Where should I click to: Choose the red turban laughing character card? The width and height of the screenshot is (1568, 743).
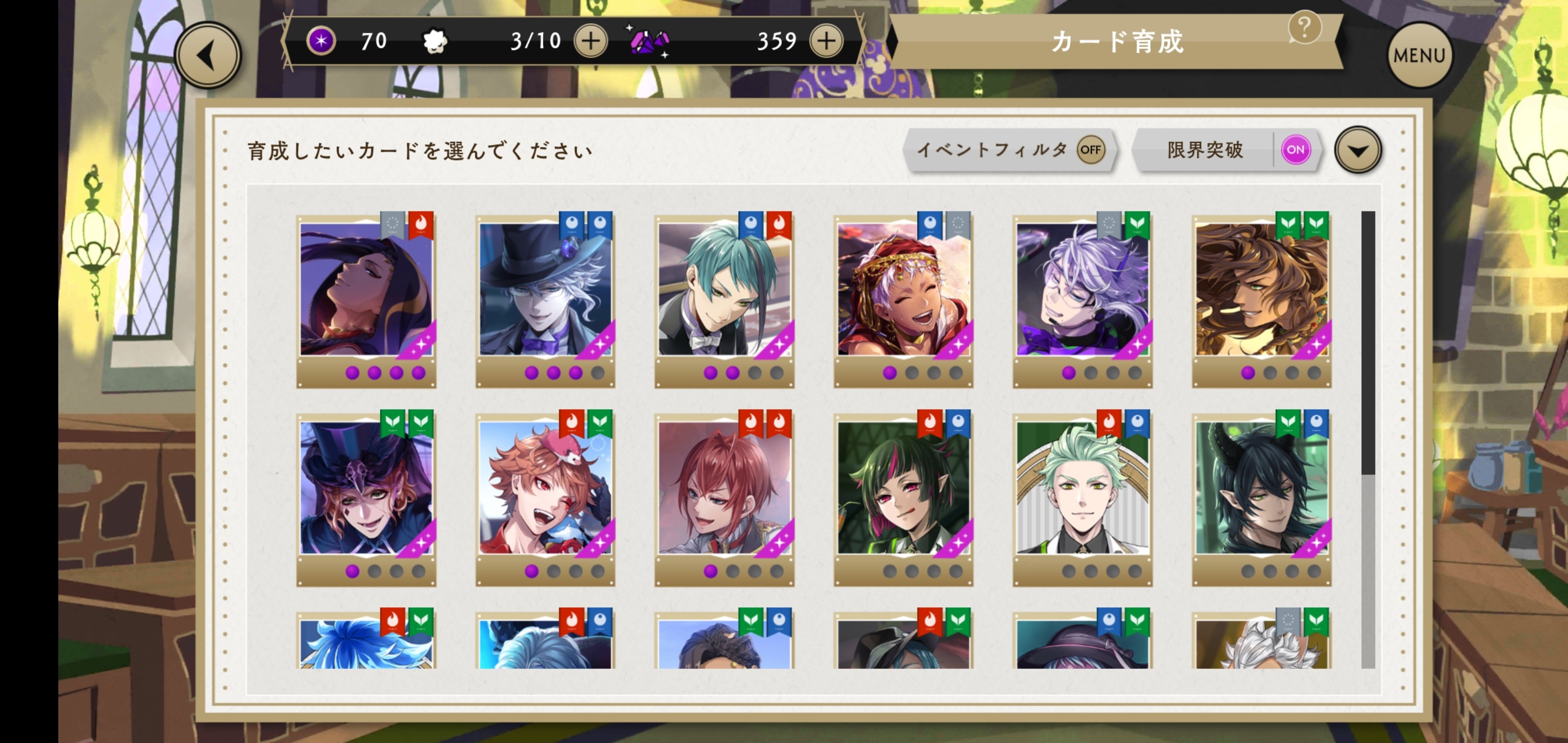[x=903, y=300]
